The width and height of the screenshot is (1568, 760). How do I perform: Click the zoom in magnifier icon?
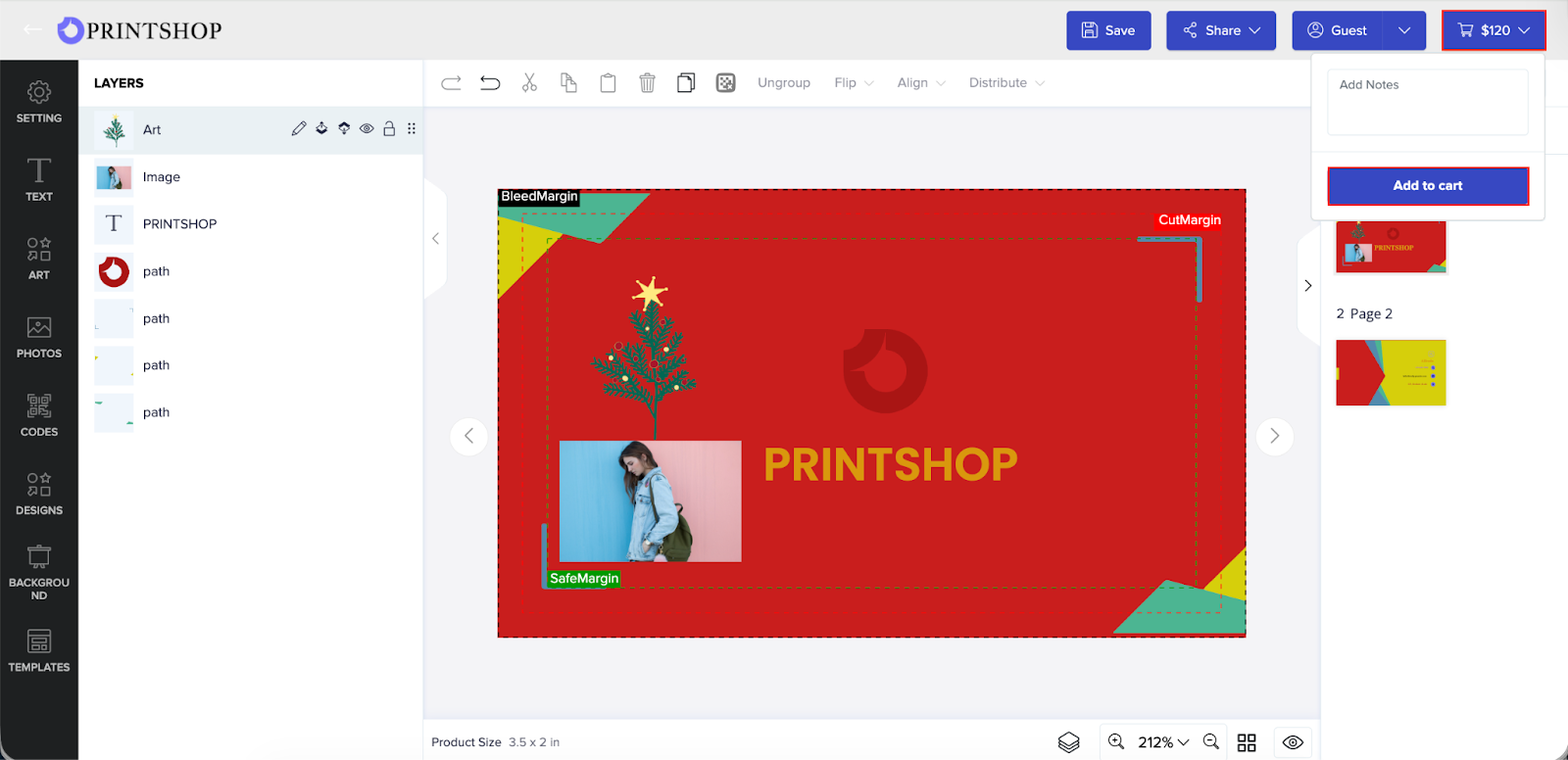pos(1116,742)
